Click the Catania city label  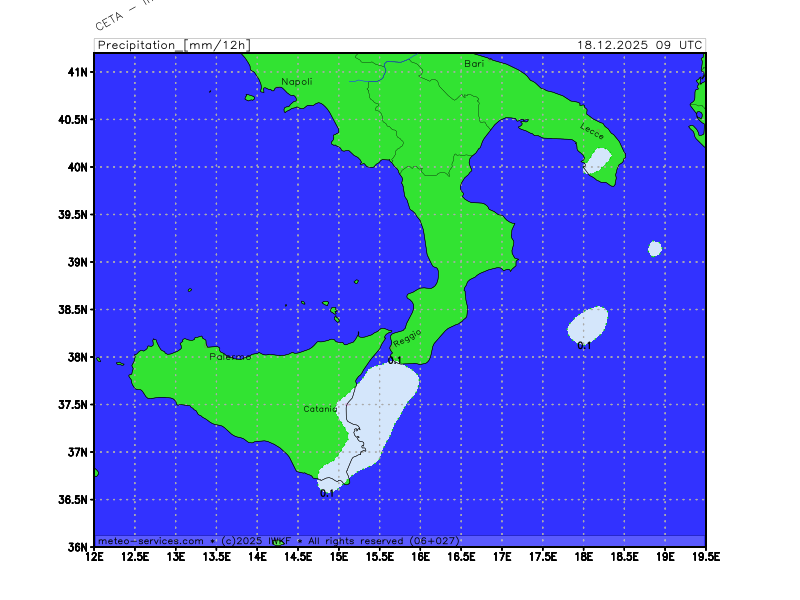321,409
